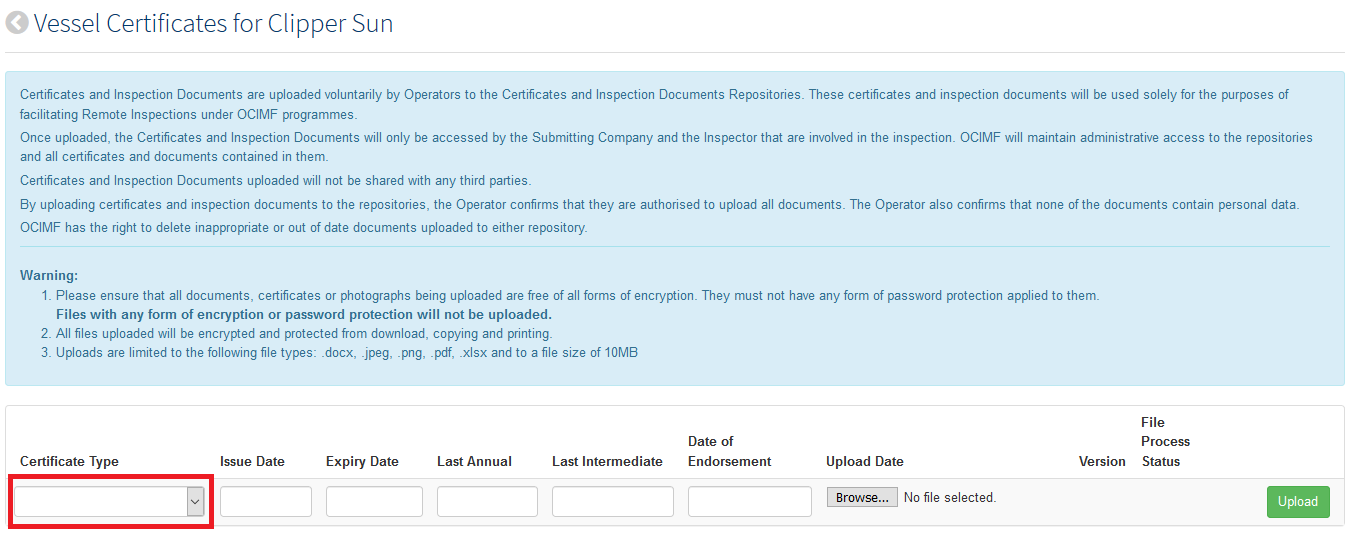Go back using the arrow beside Vessel Certificates
The width and height of the screenshot is (1353, 542).
17,23
